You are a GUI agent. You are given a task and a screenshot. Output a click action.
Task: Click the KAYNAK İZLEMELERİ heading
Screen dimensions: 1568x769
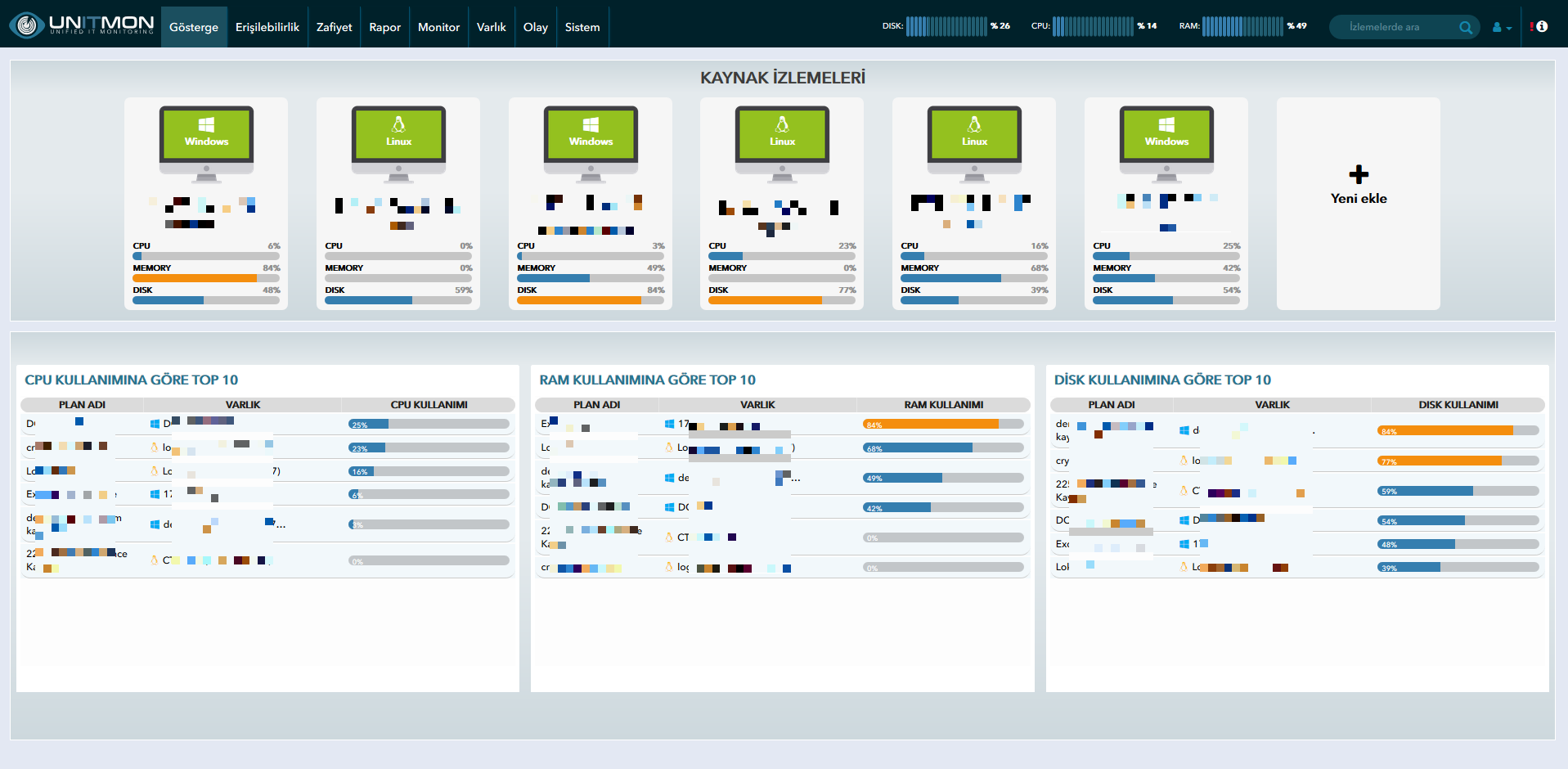[783, 78]
